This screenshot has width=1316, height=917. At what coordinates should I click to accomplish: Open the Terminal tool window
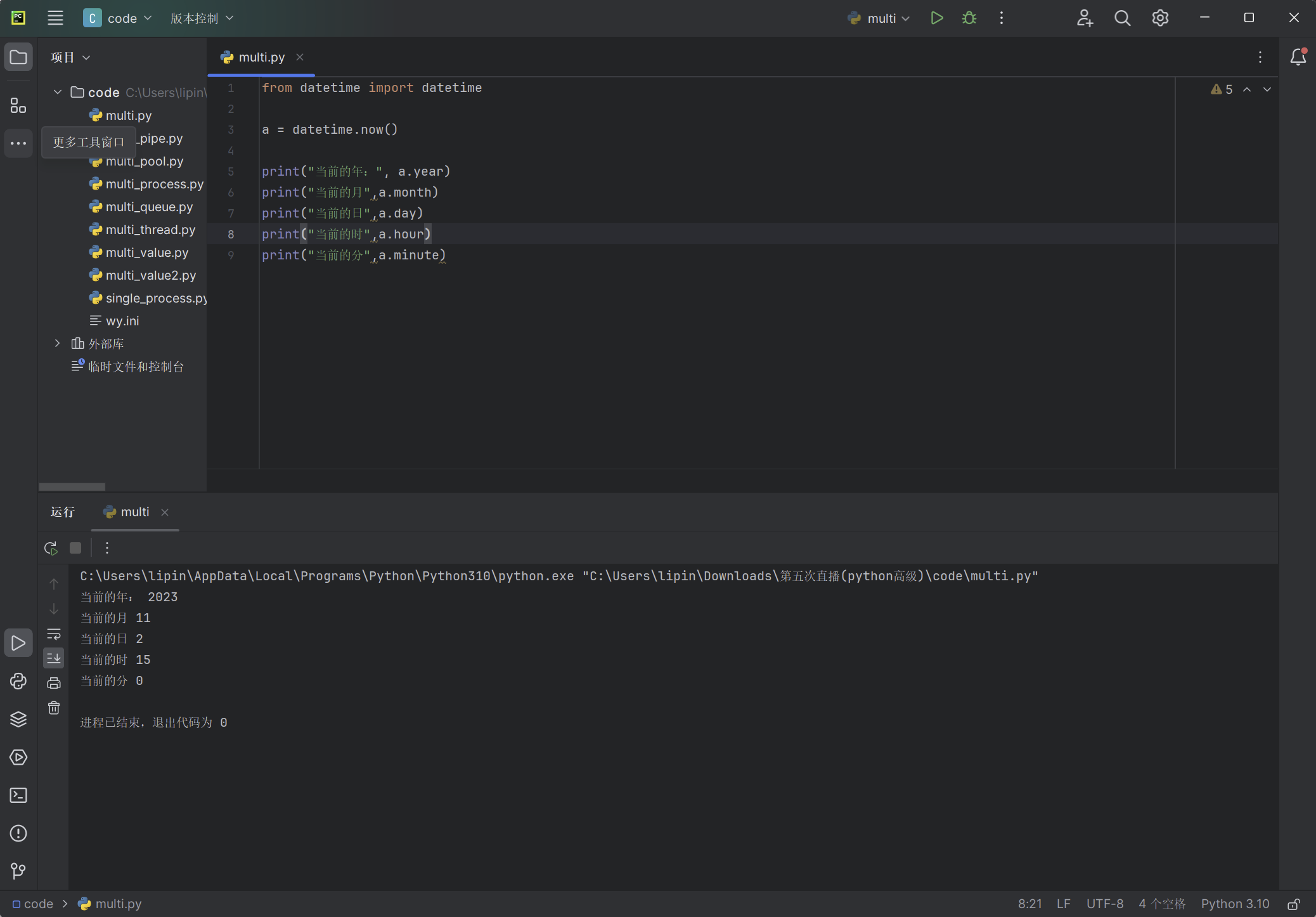pos(18,795)
